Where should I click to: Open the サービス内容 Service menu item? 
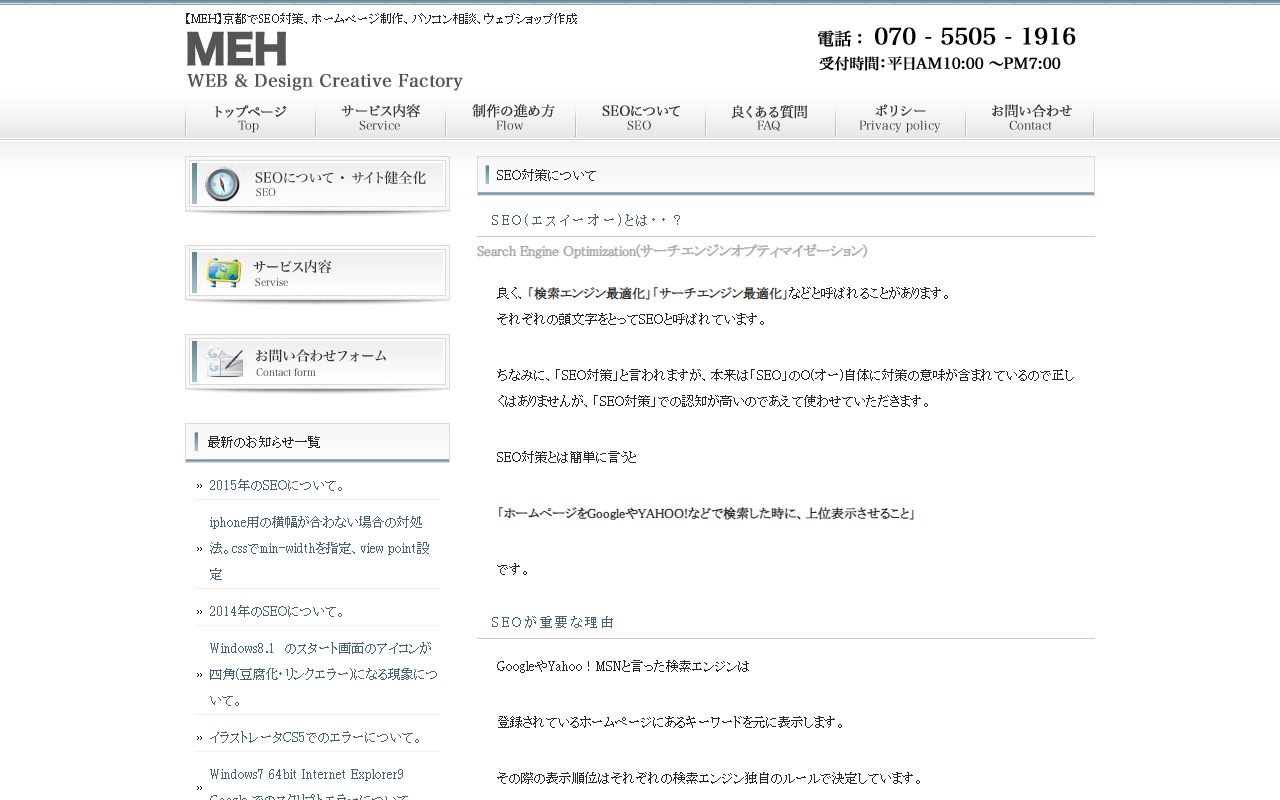(380, 118)
